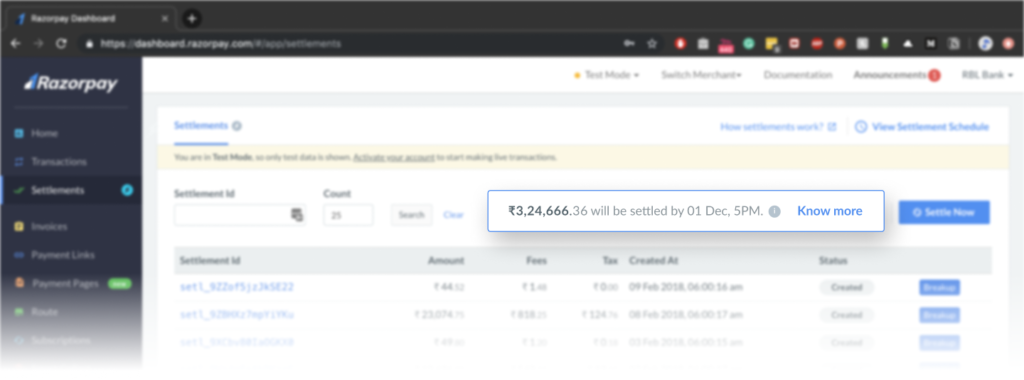The image size is (1024, 380).
Task: Open the How settlements work? link
Action: click(x=778, y=127)
